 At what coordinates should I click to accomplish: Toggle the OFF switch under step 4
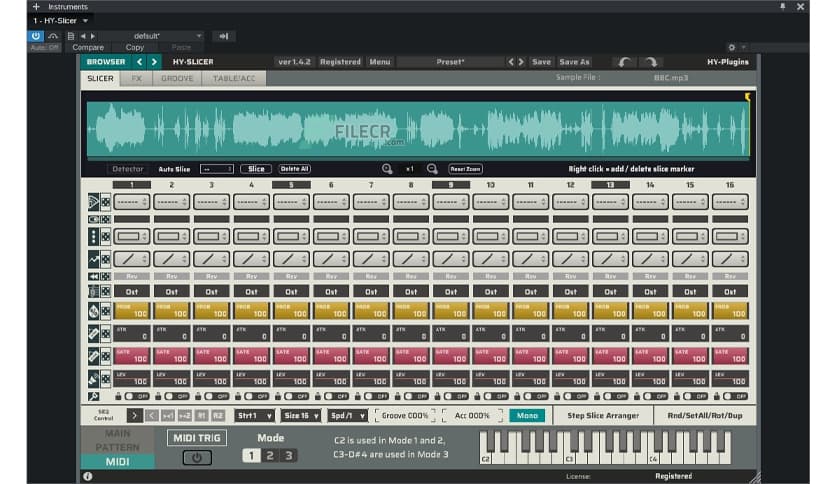click(256, 397)
